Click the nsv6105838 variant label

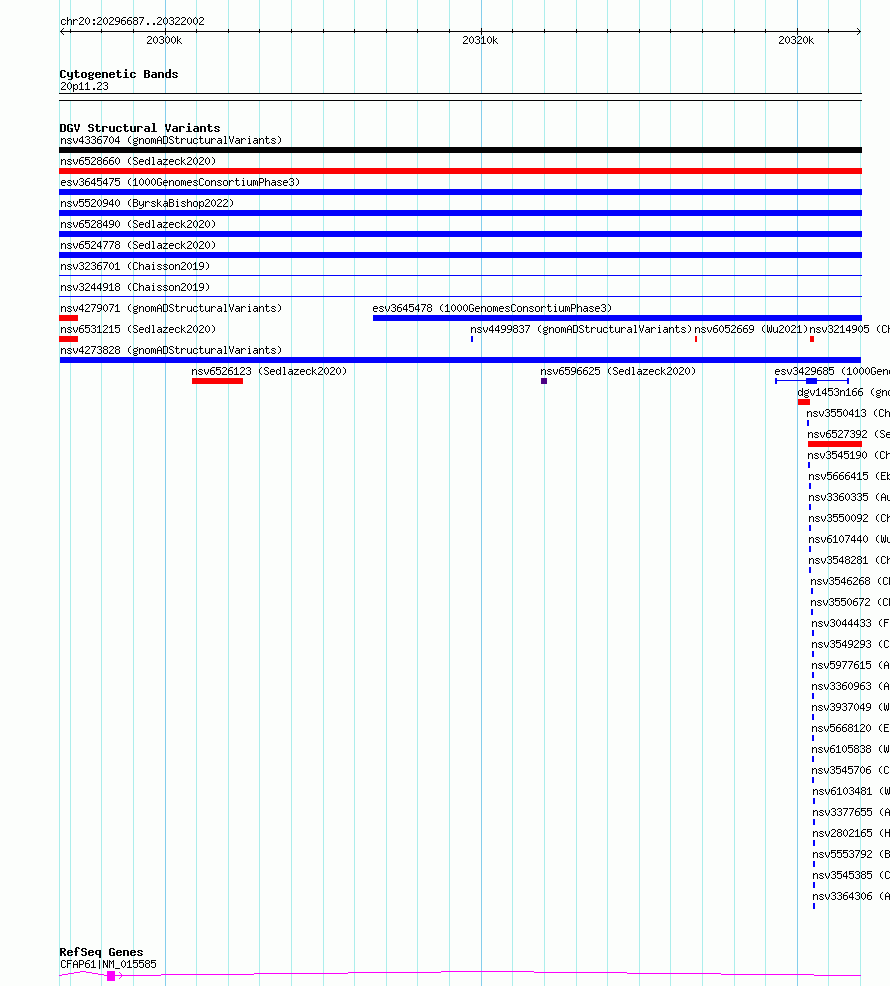coord(850,749)
